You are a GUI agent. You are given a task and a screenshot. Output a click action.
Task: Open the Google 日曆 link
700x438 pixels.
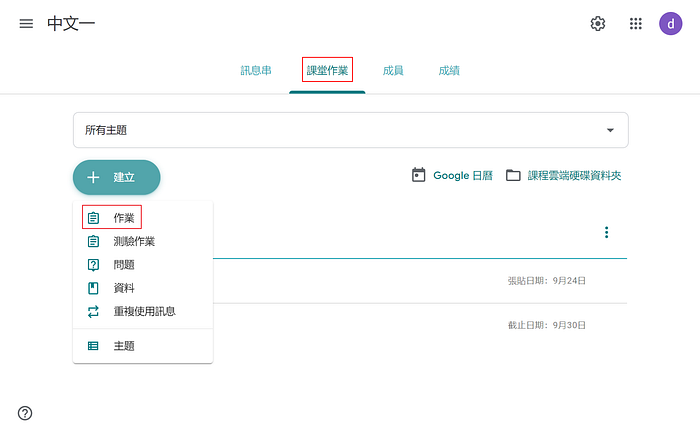click(x=463, y=175)
